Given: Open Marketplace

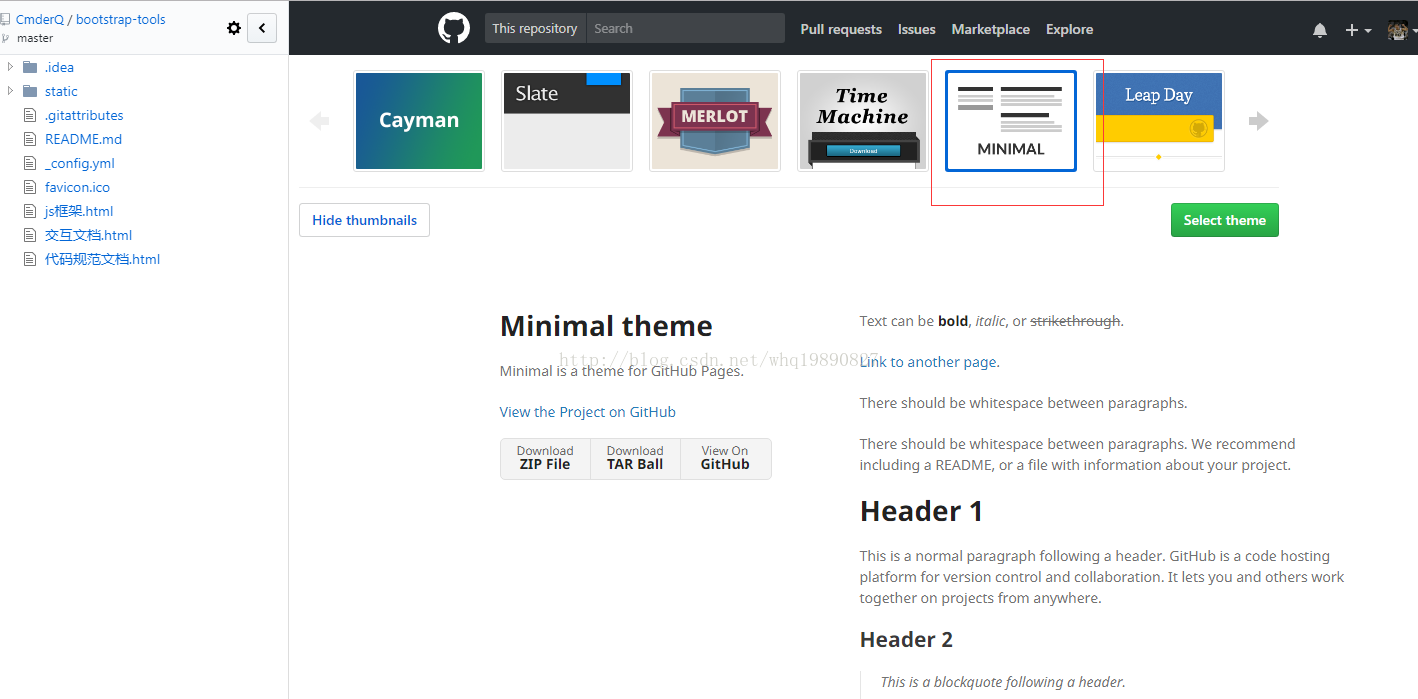Looking at the screenshot, I should point(991,29).
